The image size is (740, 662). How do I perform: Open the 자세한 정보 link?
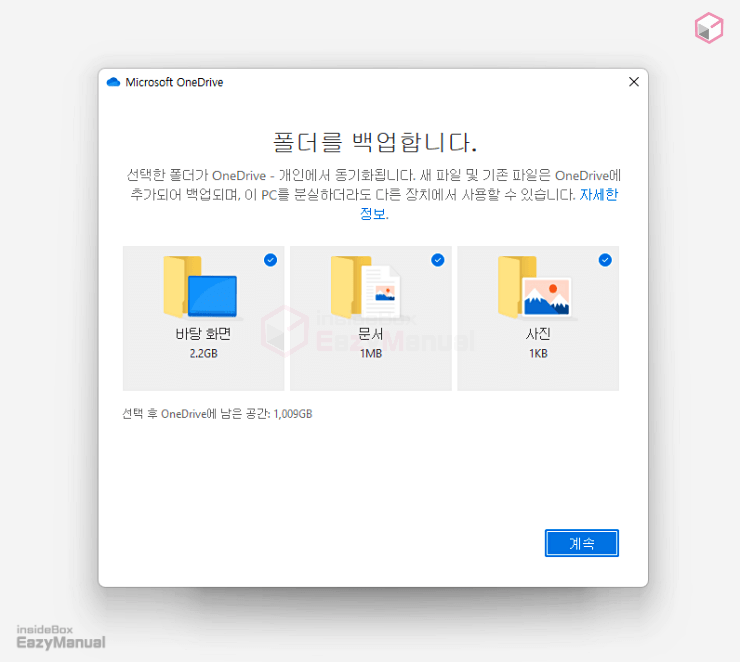(x=598, y=194)
